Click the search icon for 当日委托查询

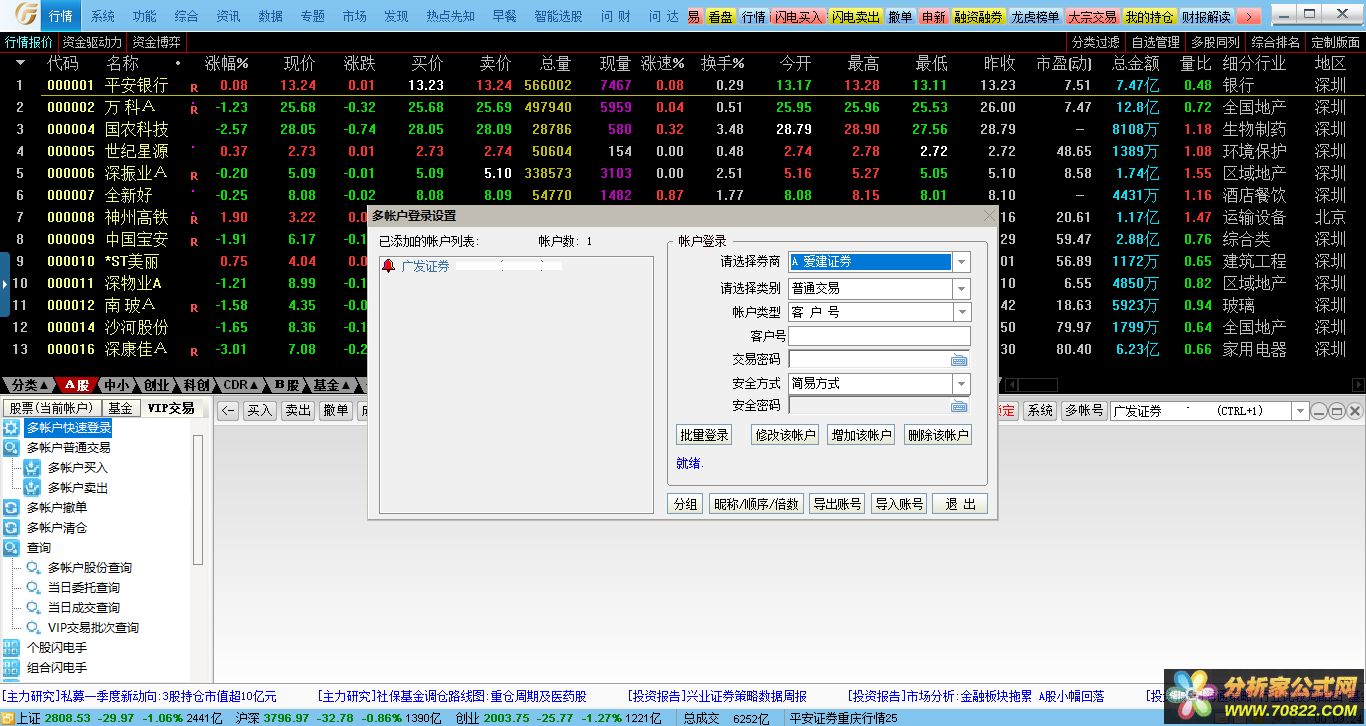pyautogui.click(x=33, y=588)
